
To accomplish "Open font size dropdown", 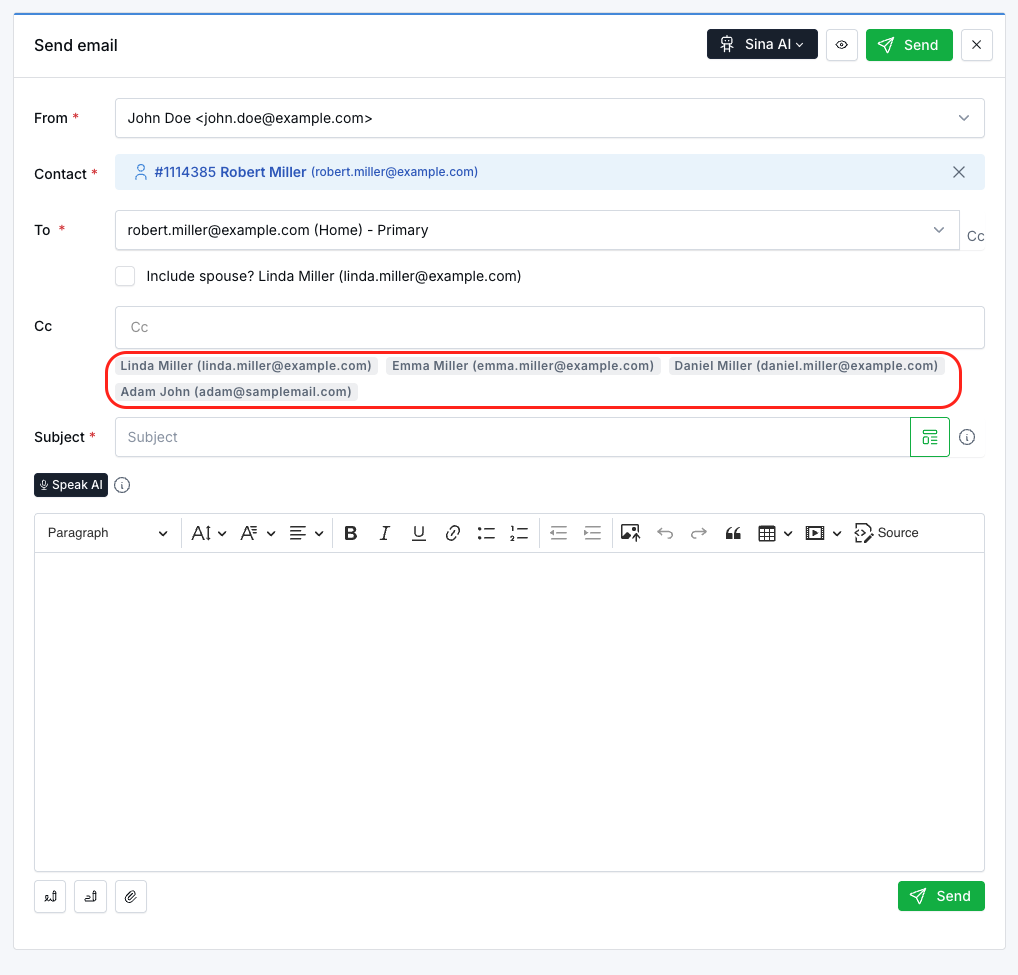I will (x=208, y=533).
